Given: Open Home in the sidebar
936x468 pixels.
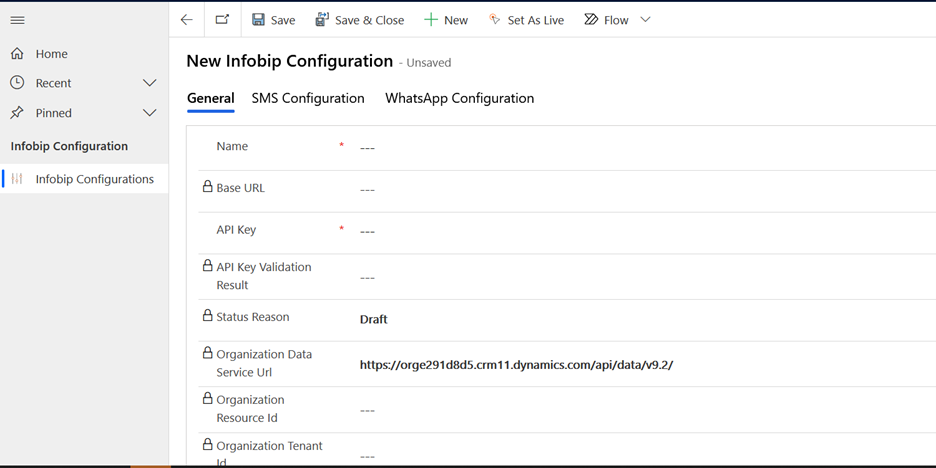Looking at the screenshot, I should (51, 54).
